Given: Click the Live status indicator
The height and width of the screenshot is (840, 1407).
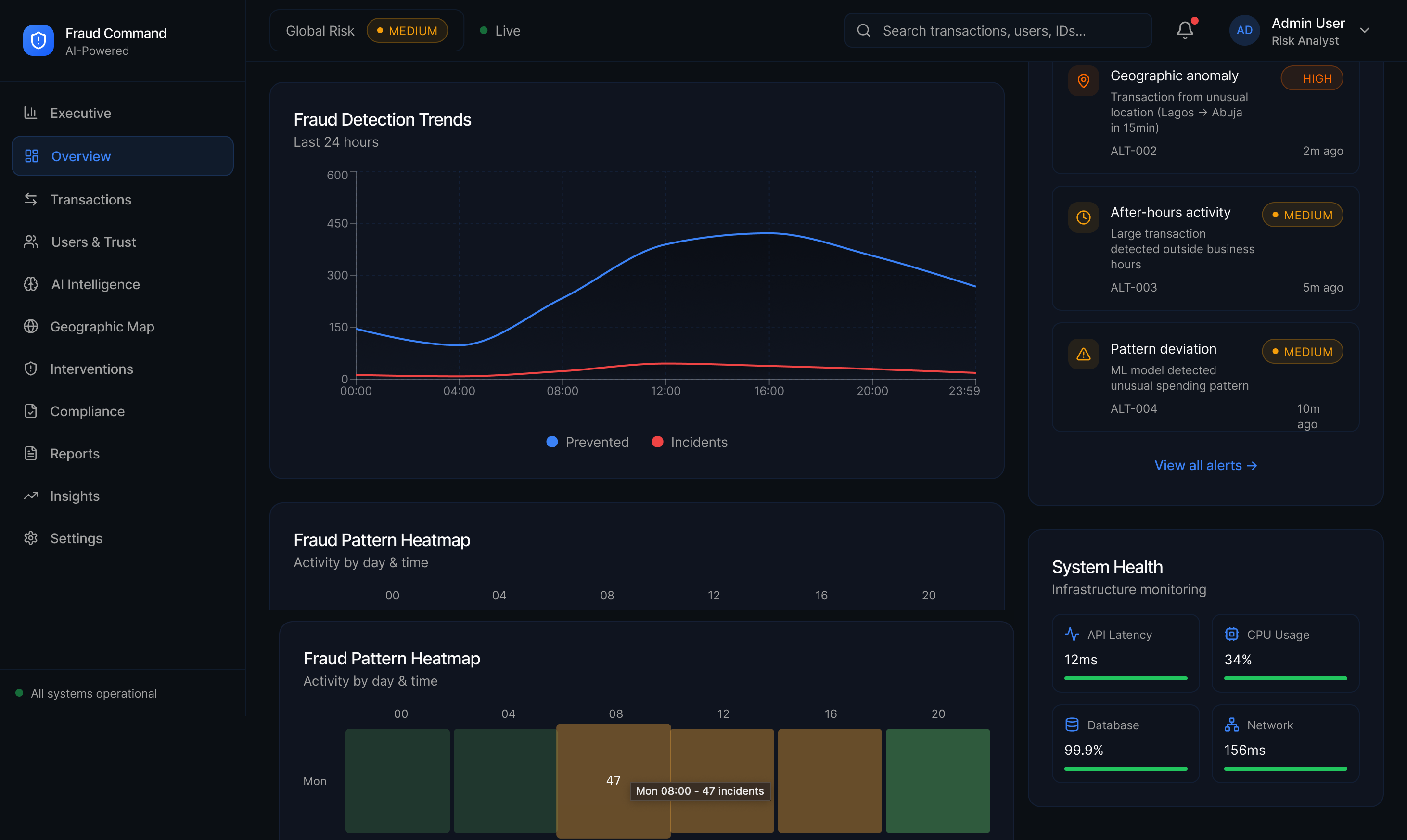Looking at the screenshot, I should tap(500, 31).
